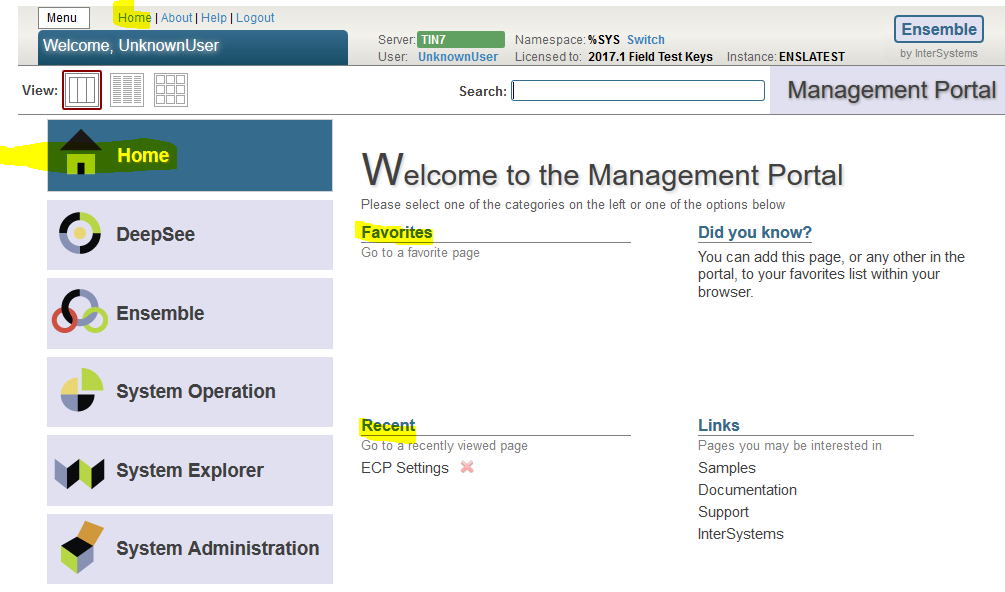Click the TIN7 server name field

point(461,40)
